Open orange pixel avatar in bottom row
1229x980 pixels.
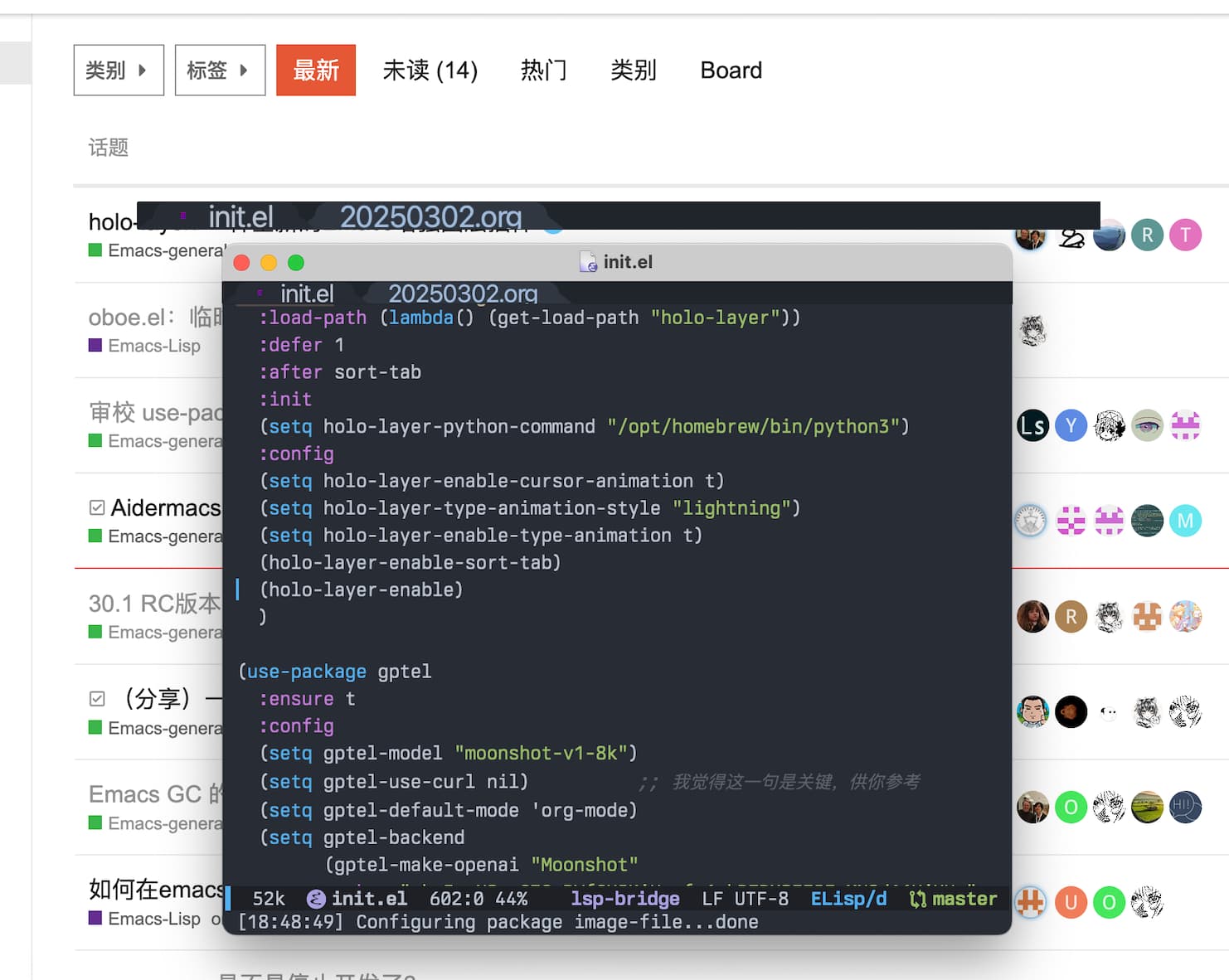1031,903
